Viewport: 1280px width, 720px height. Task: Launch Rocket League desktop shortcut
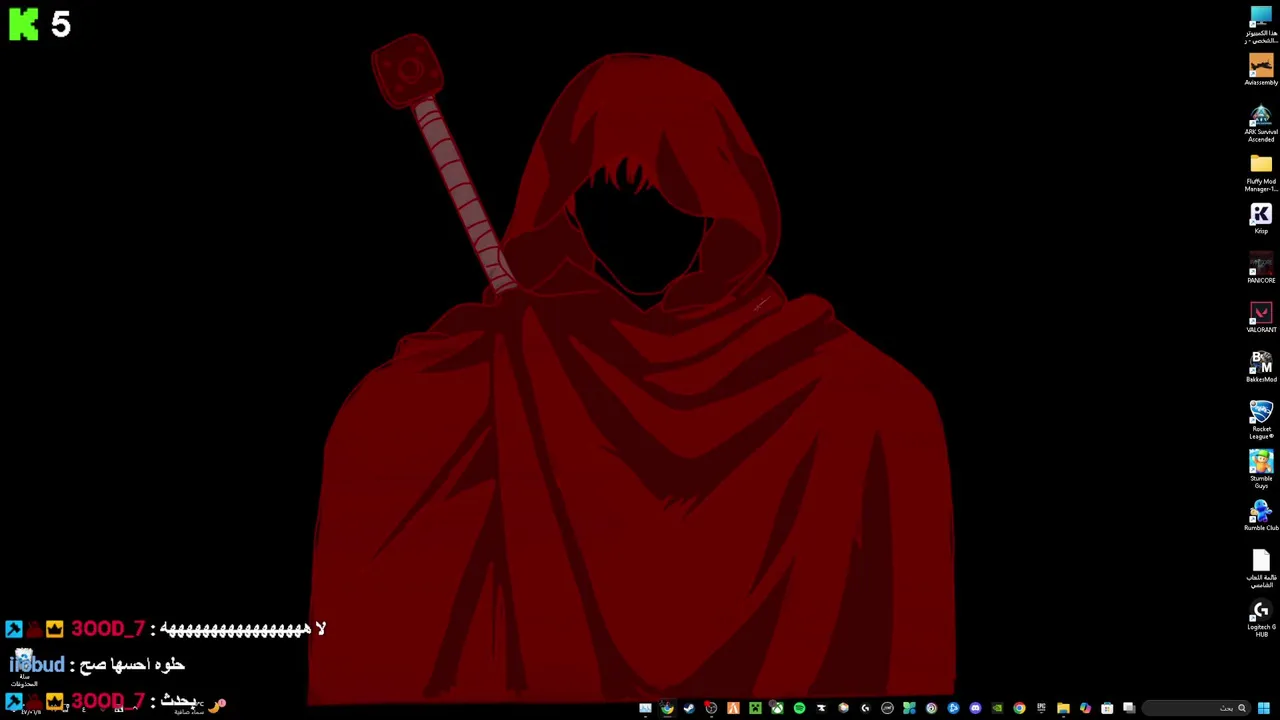click(x=1260, y=419)
